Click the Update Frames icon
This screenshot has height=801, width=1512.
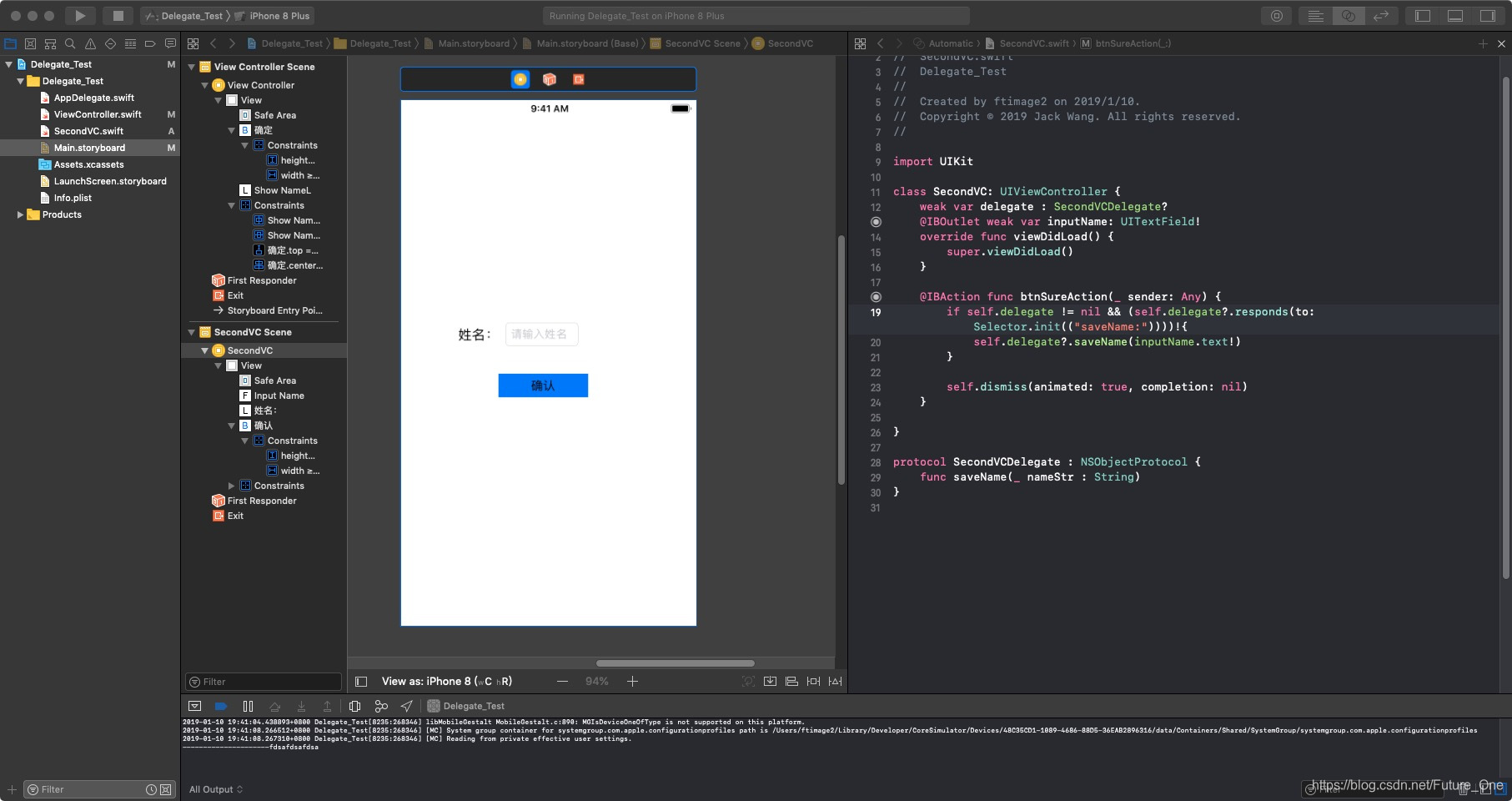[x=748, y=682]
